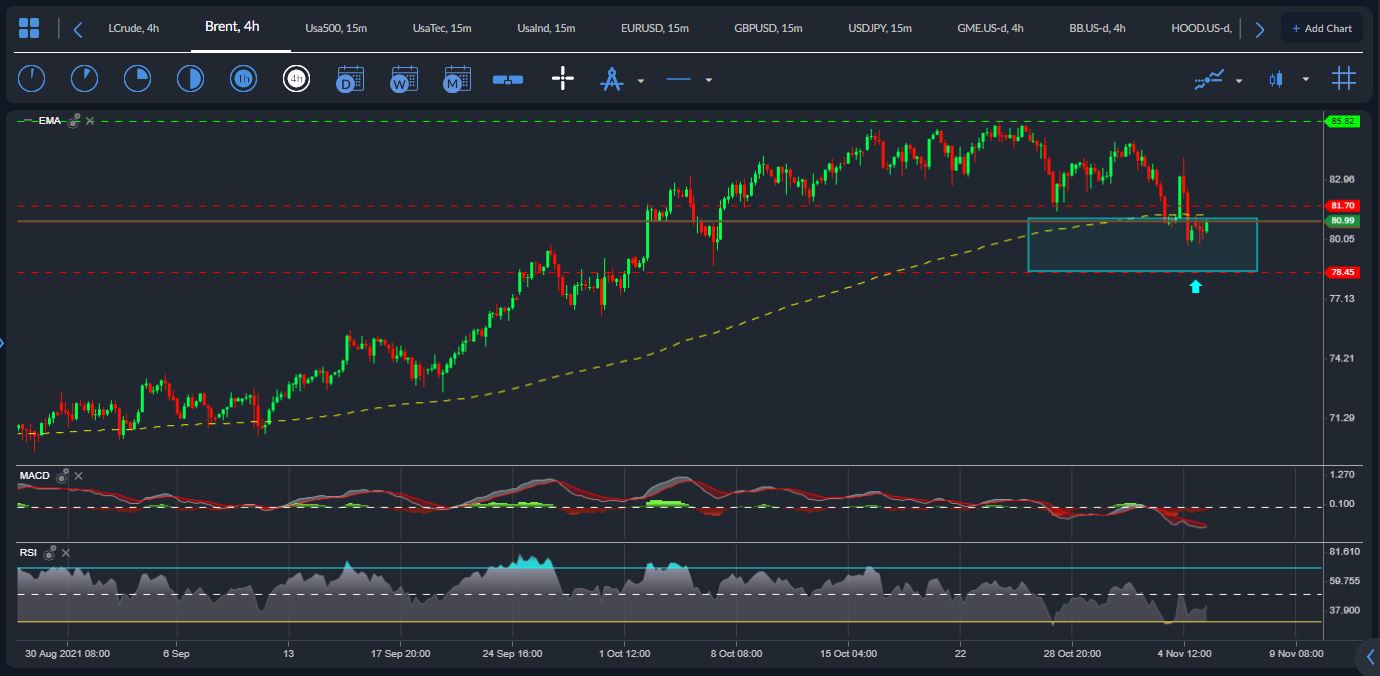The width and height of the screenshot is (1380, 676).
Task: Select the daily timeframe calendar icon
Action: [x=350, y=79]
